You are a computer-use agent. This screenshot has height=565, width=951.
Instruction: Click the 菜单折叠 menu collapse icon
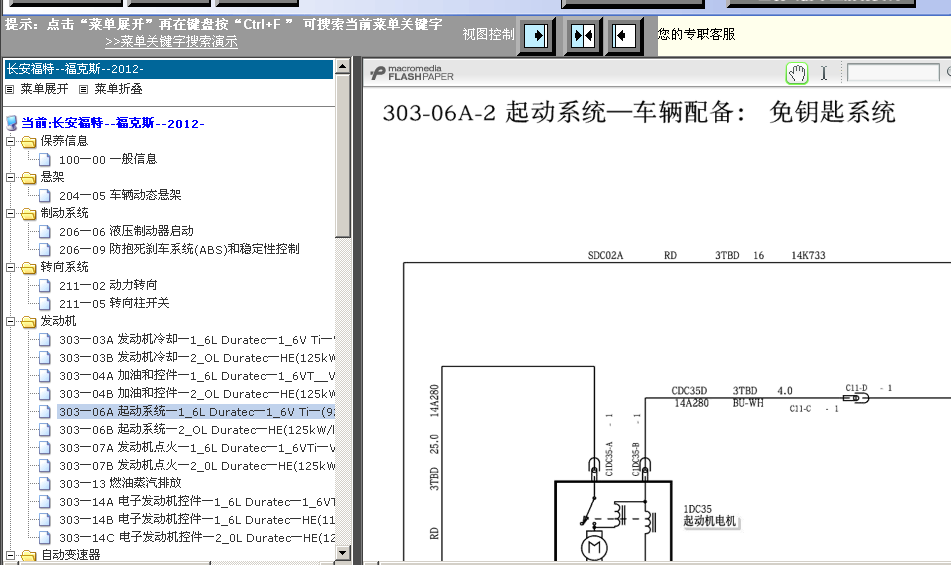pos(84,89)
